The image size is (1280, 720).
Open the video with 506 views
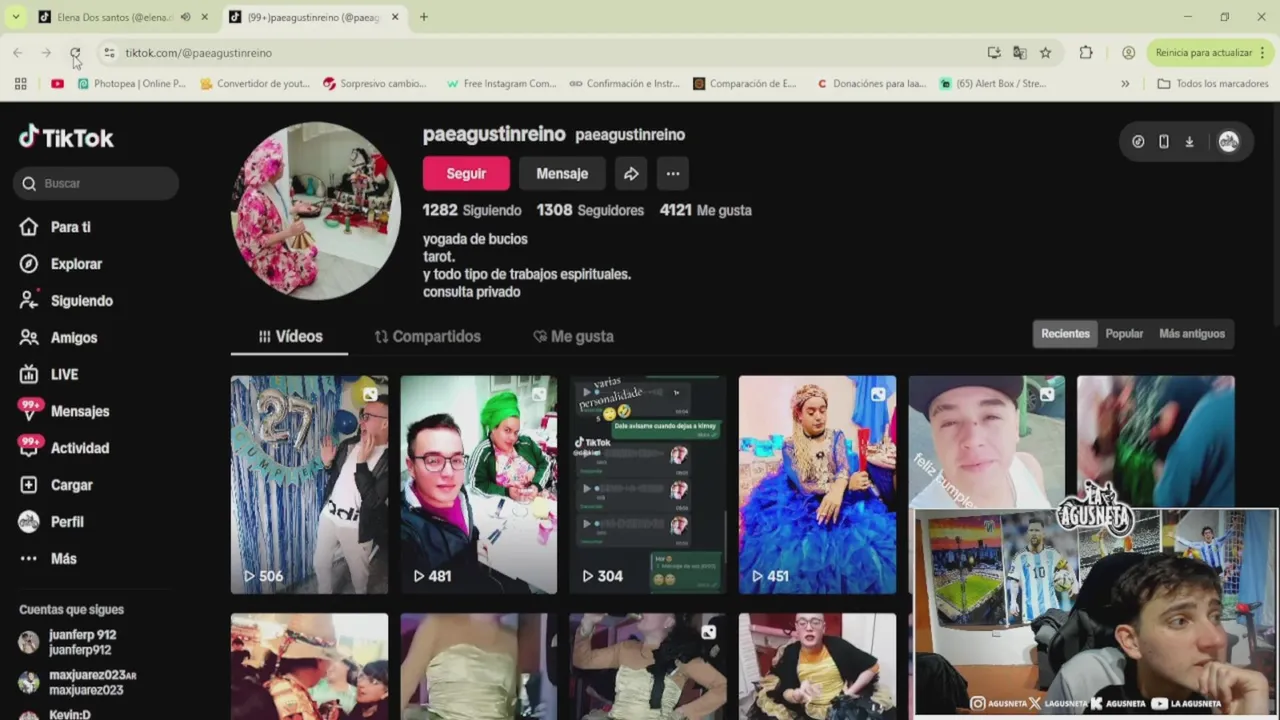coord(309,485)
